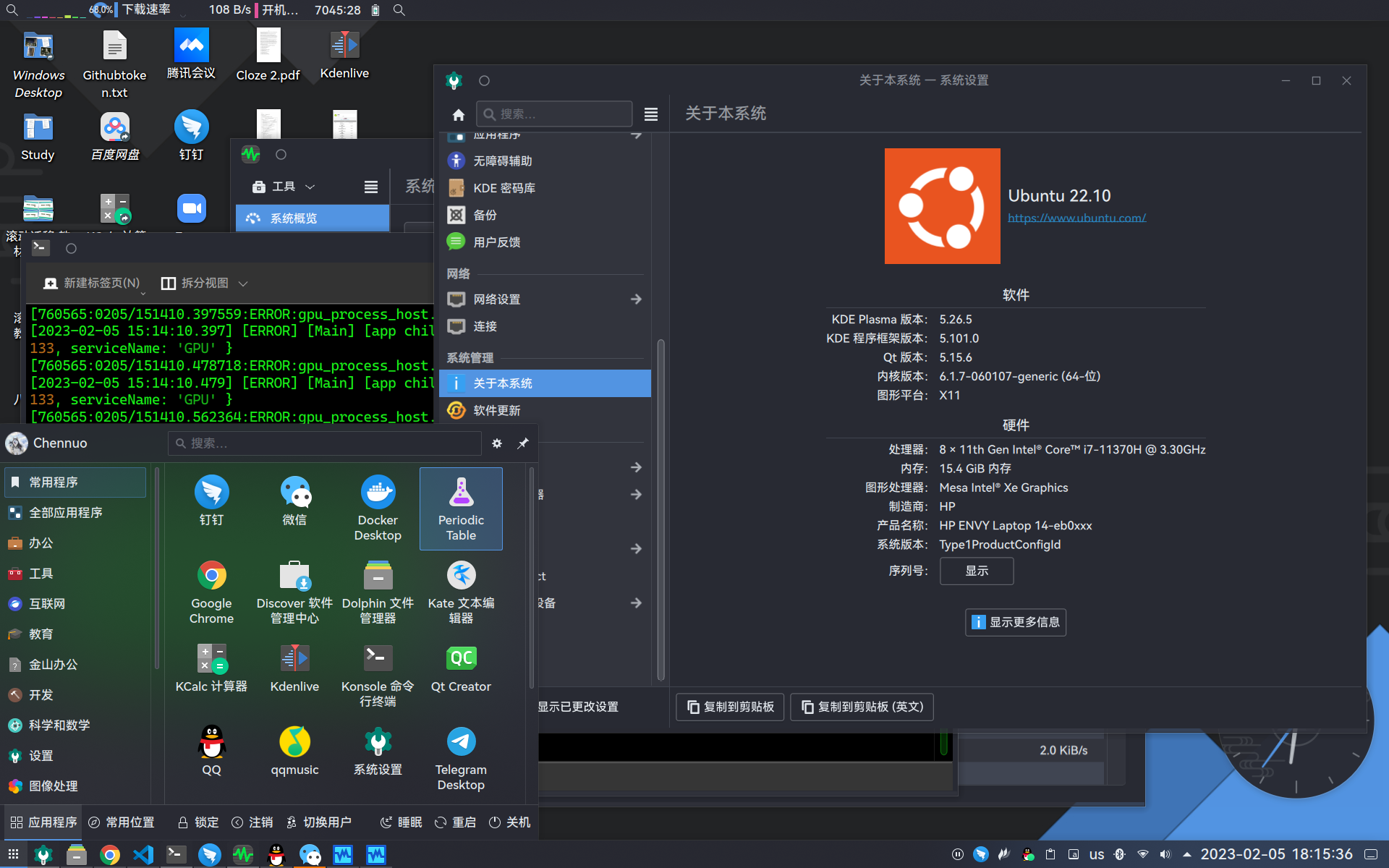Screen dimensions: 1389x868
Task: Select the 开发 category
Action: coord(75,695)
